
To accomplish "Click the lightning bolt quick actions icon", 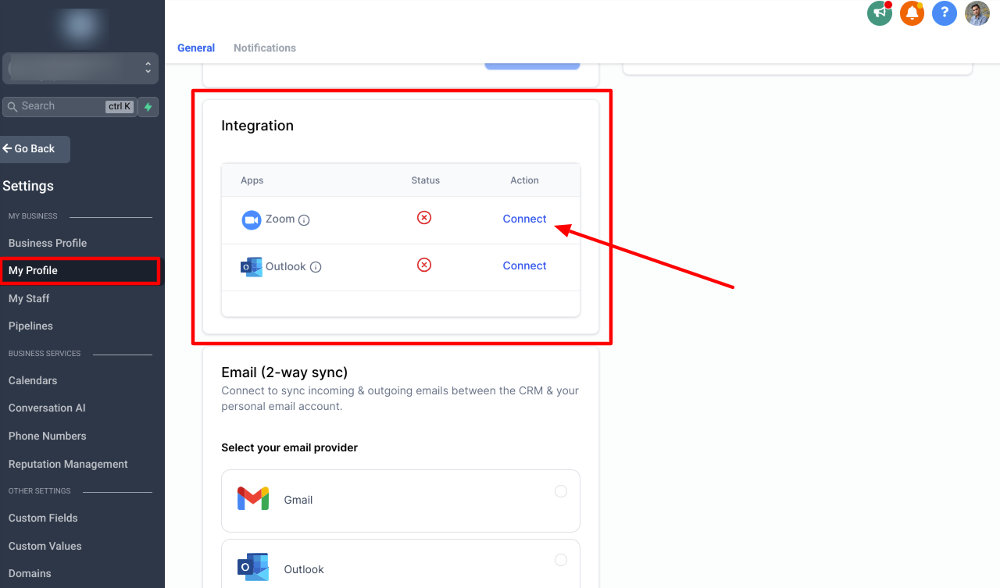I will 148,106.
